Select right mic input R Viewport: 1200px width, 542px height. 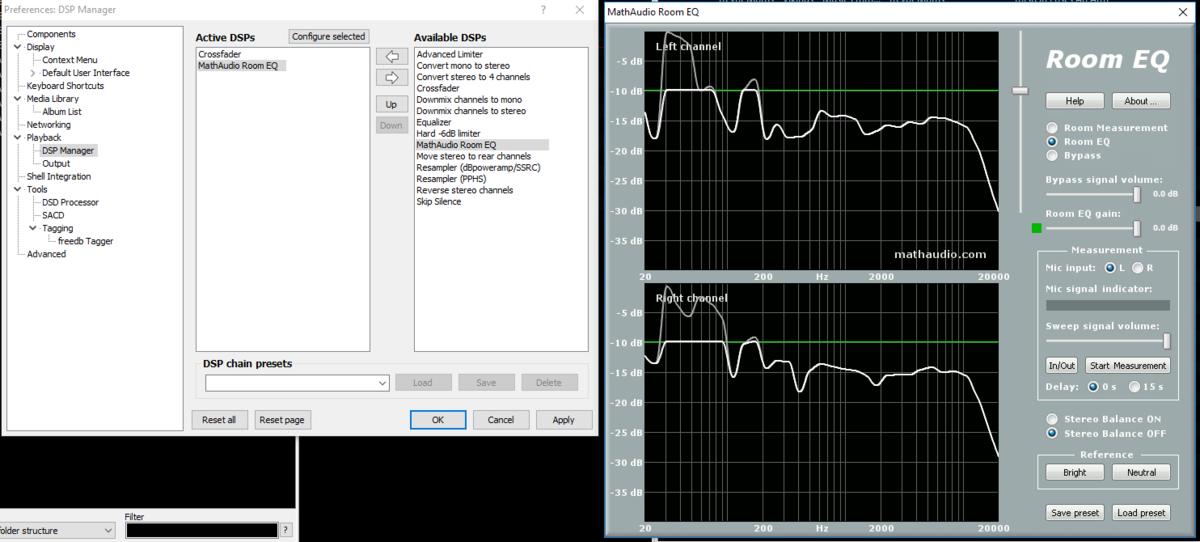coord(1138,268)
